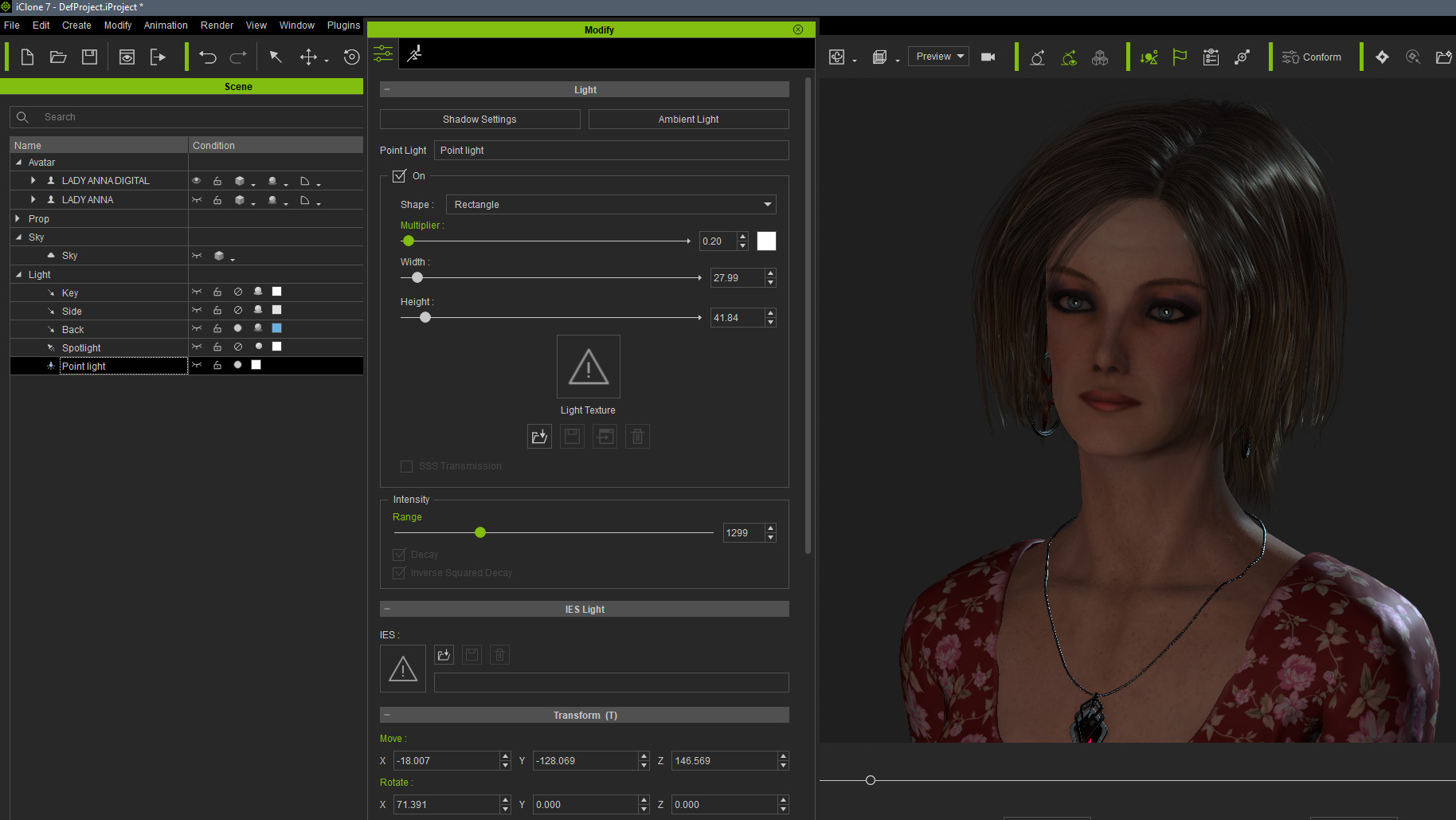Click the four-point star icon beside Conform
The image size is (1456, 820).
click(x=1382, y=57)
